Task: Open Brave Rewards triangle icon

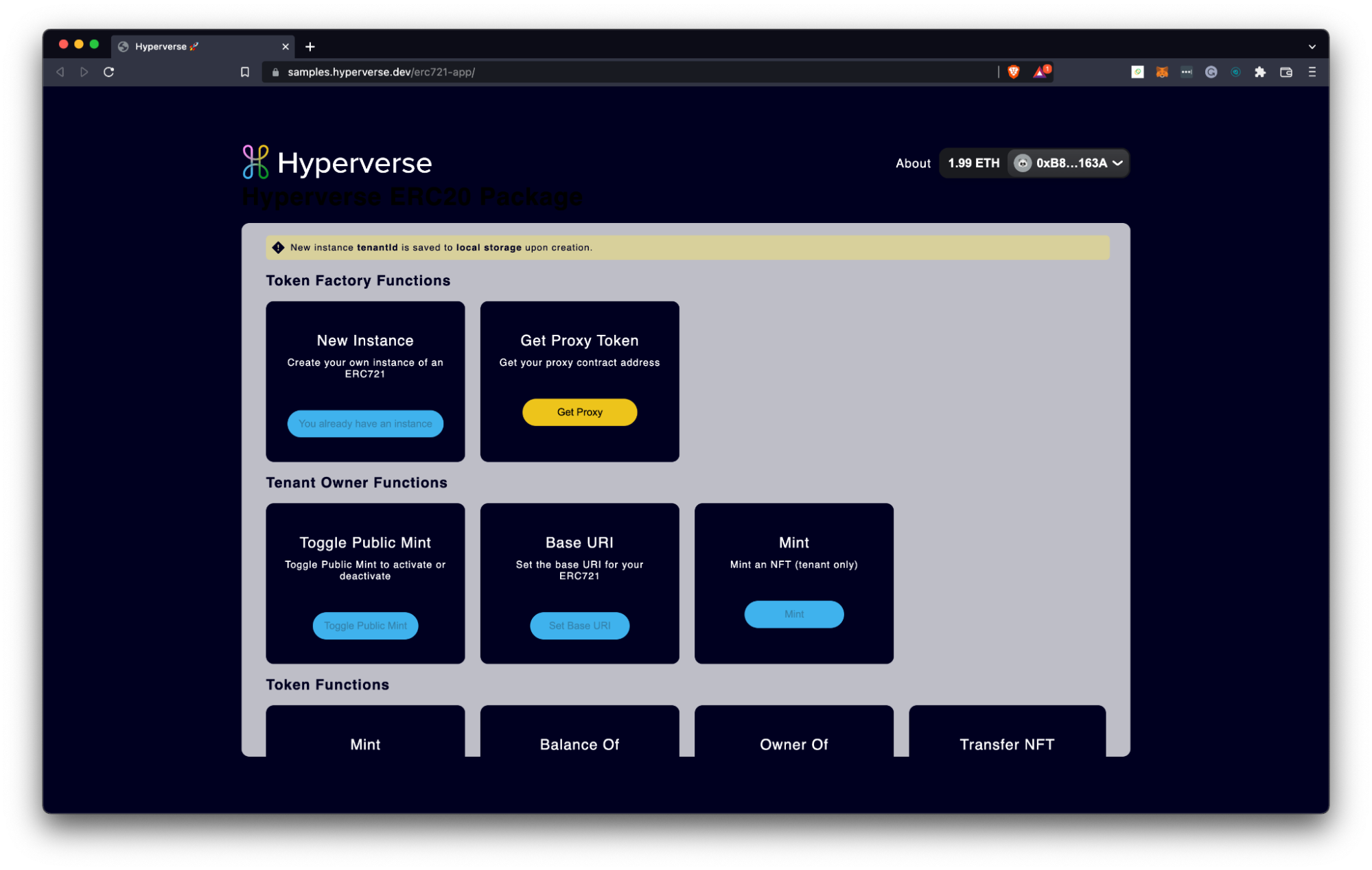Action: (1042, 71)
